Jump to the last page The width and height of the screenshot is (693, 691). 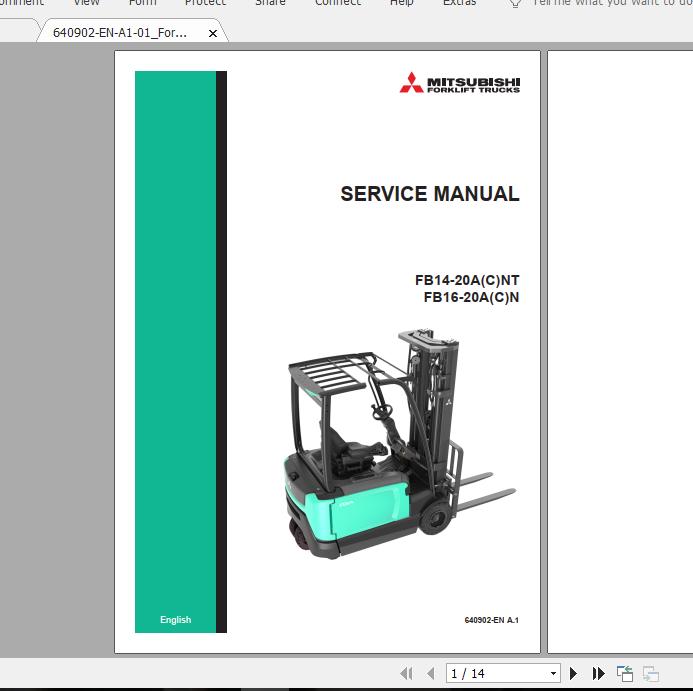click(x=598, y=673)
